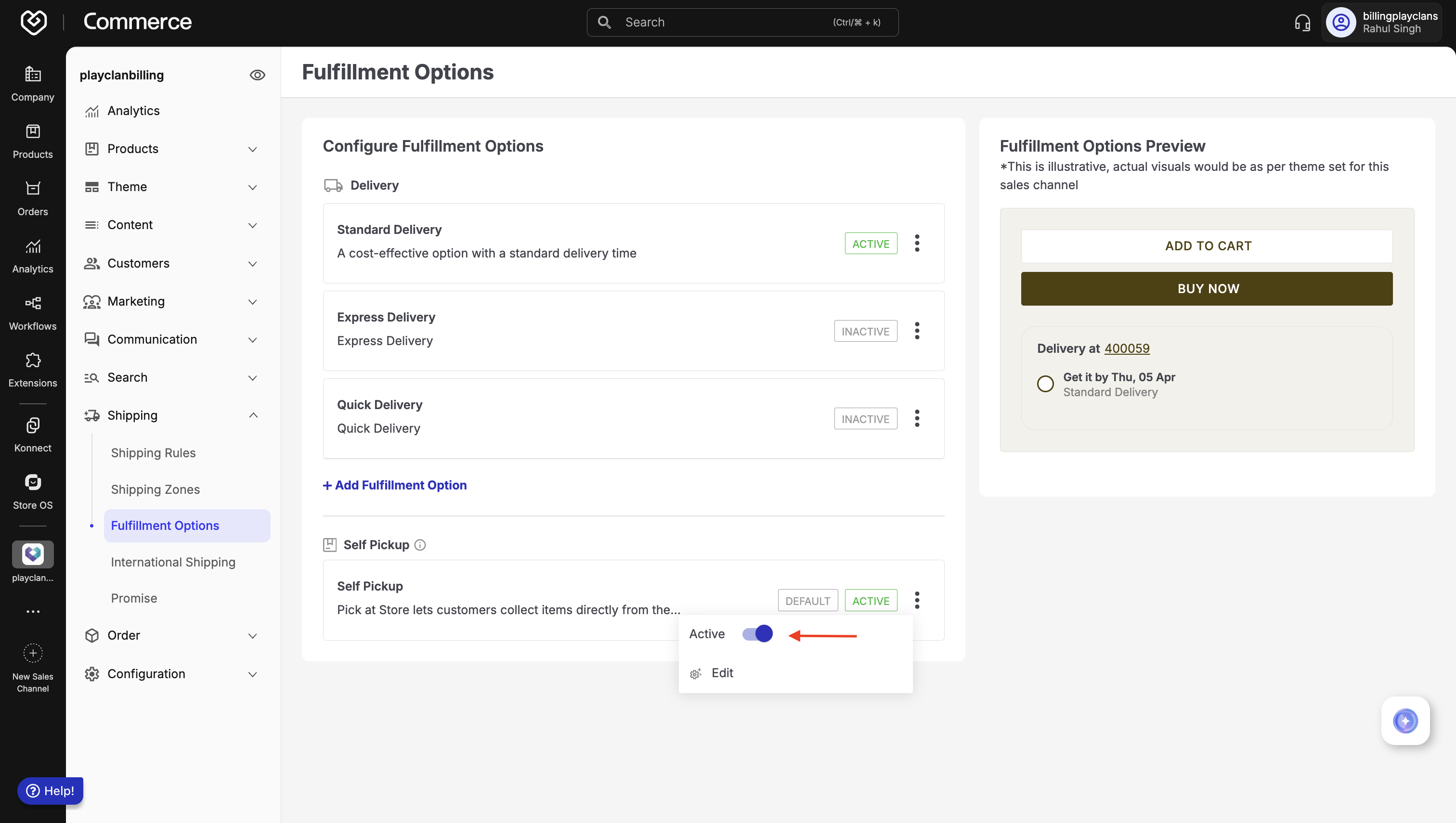The width and height of the screenshot is (1456, 823).
Task: Open the three-dot menu for Standard Delivery
Action: pos(917,243)
